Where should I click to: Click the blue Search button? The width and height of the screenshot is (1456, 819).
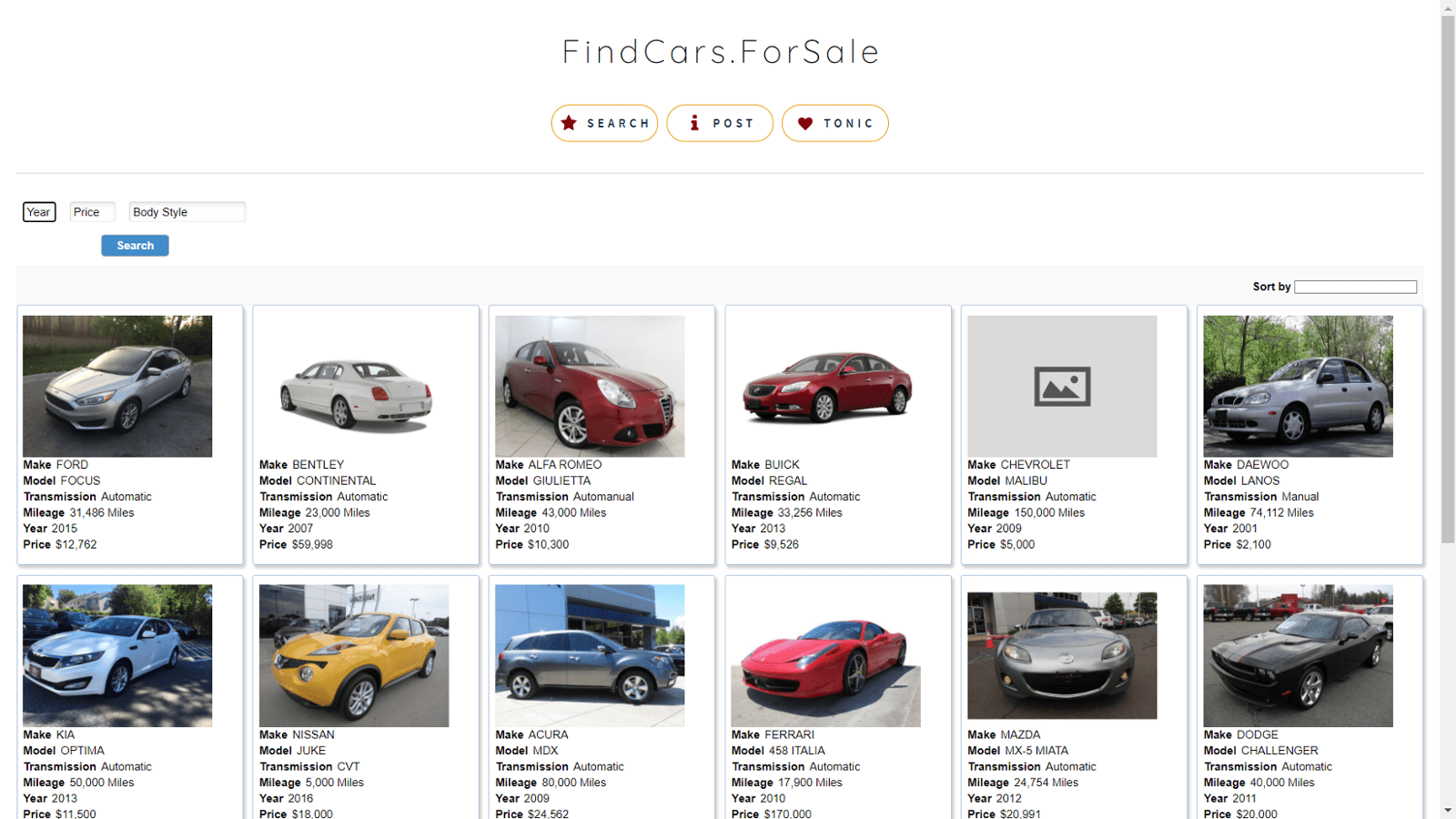[135, 246]
